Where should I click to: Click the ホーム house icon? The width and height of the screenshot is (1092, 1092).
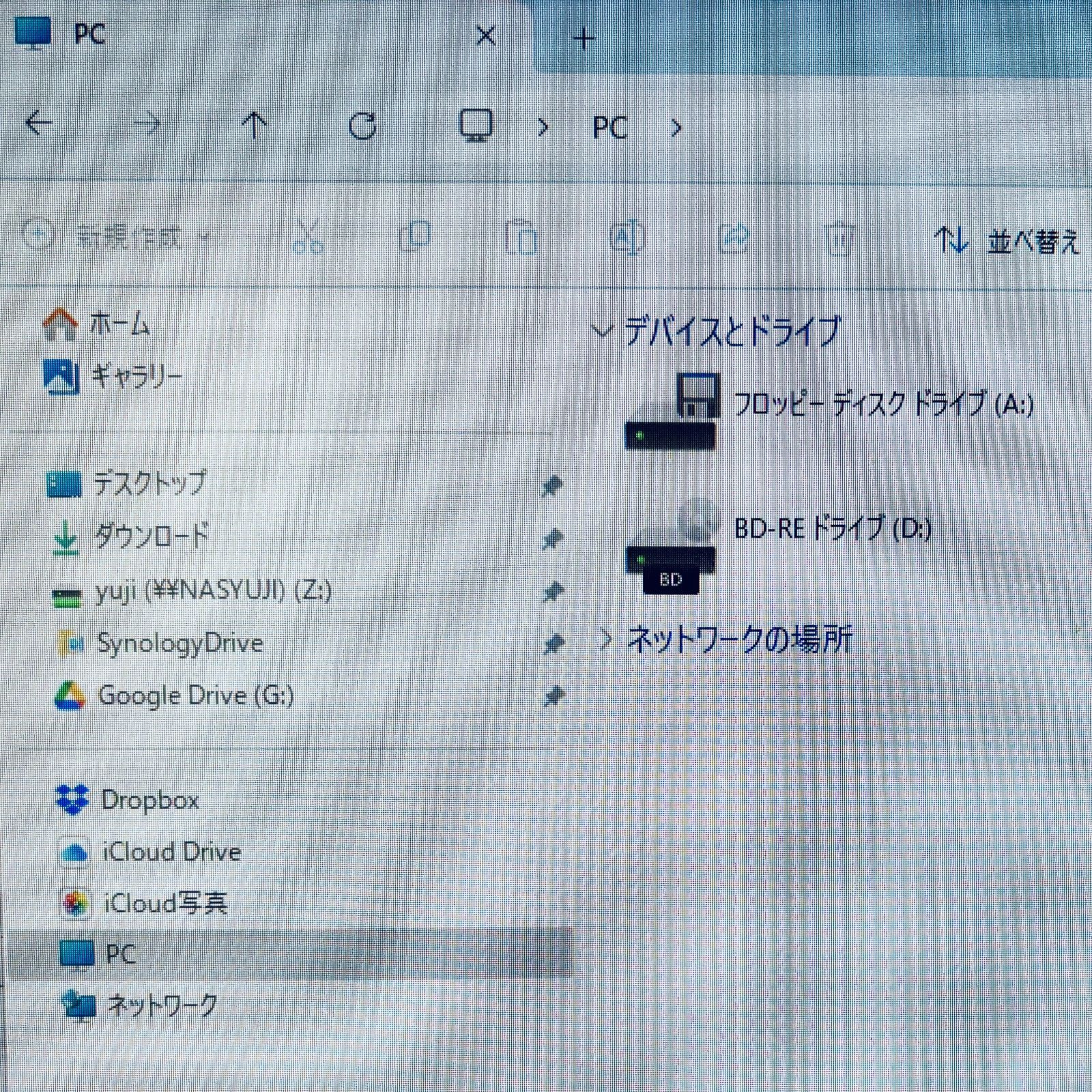(61, 324)
